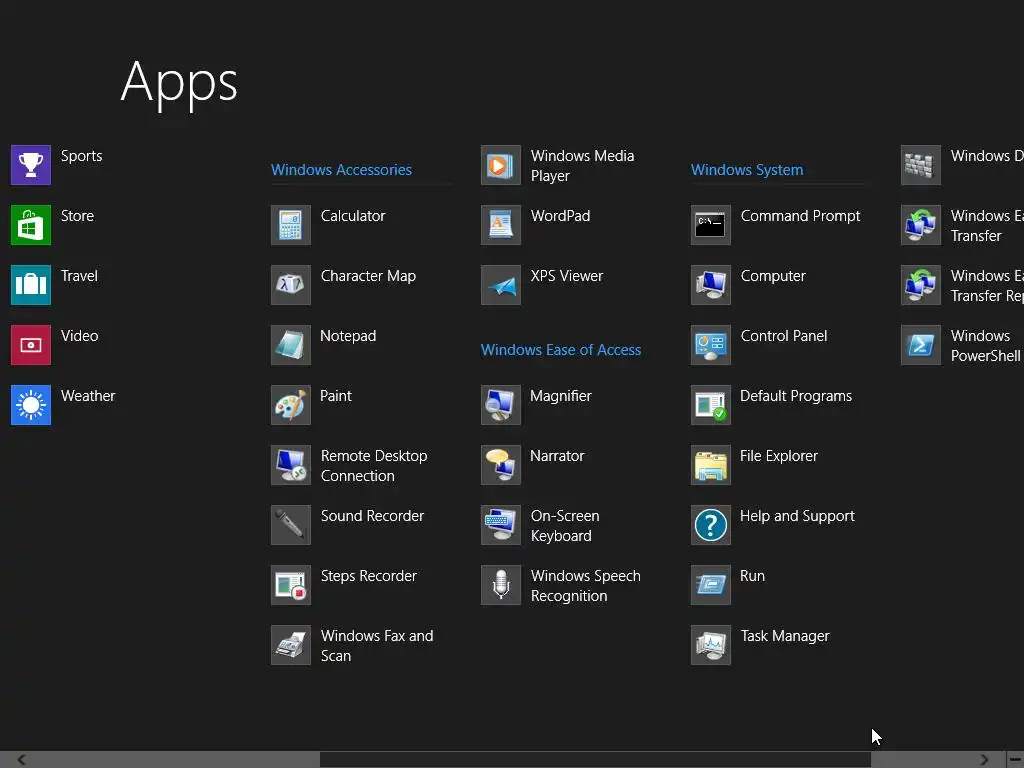Select Windows Ease of Access group header
1024x768 pixels.
pos(560,350)
